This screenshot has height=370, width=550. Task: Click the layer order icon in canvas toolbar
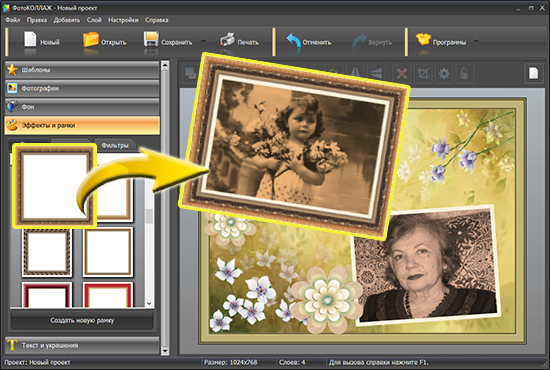(190, 73)
